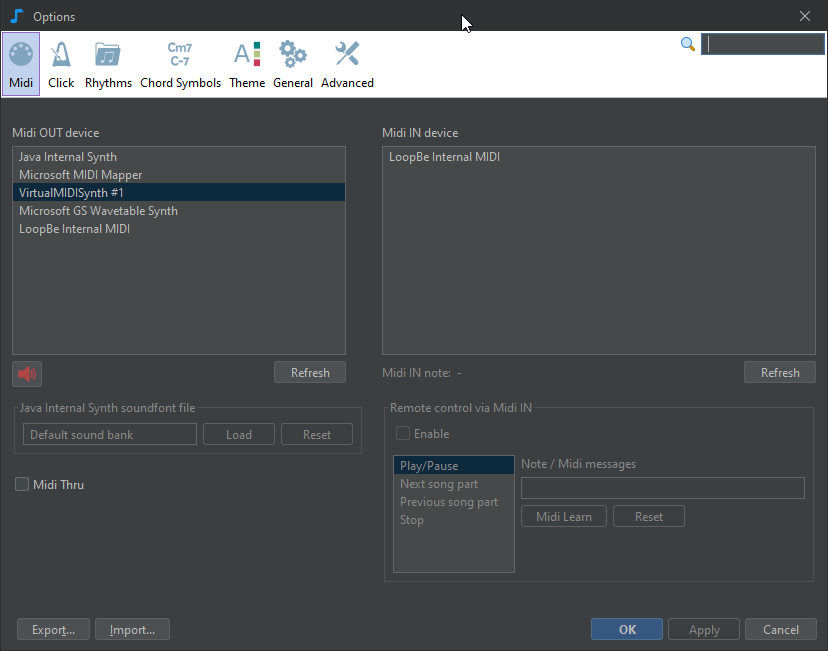Click the Note / Midi messages field
The width and height of the screenshot is (828, 651).
coord(663,488)
